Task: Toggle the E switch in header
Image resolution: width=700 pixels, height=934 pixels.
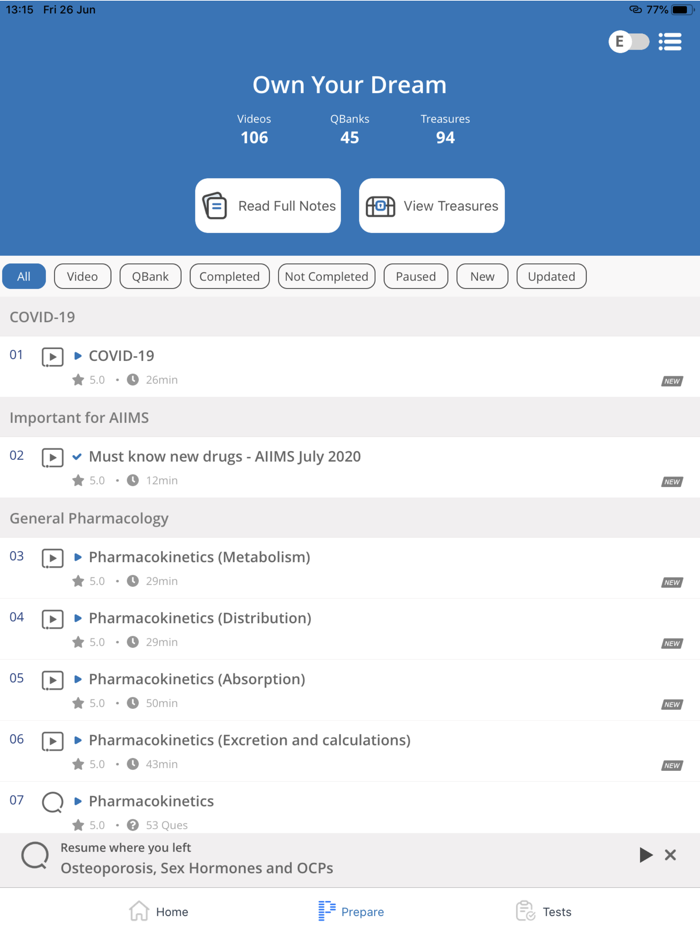Action: (629, 42)
